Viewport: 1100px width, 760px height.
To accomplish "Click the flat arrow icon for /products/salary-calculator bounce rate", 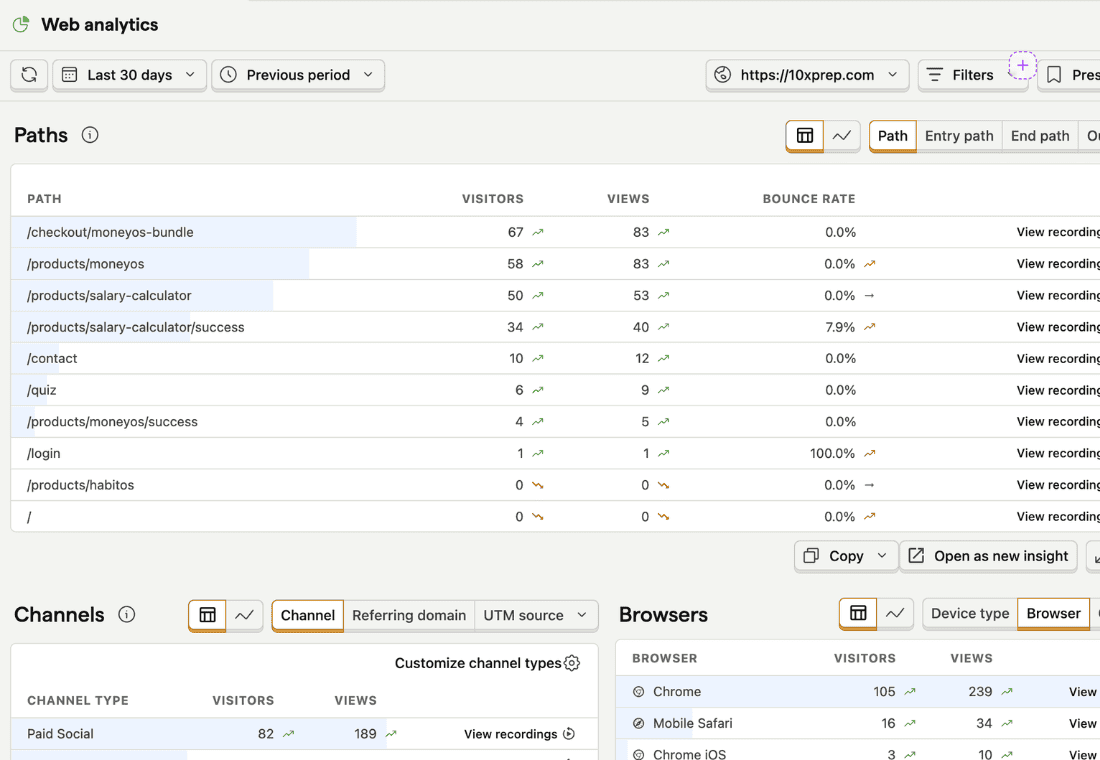I will [x=869, y=295].
